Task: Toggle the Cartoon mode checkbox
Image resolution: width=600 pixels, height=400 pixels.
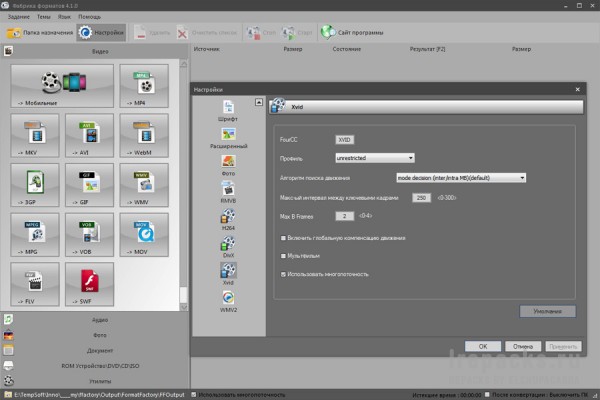Action: [x=284, y=256]
